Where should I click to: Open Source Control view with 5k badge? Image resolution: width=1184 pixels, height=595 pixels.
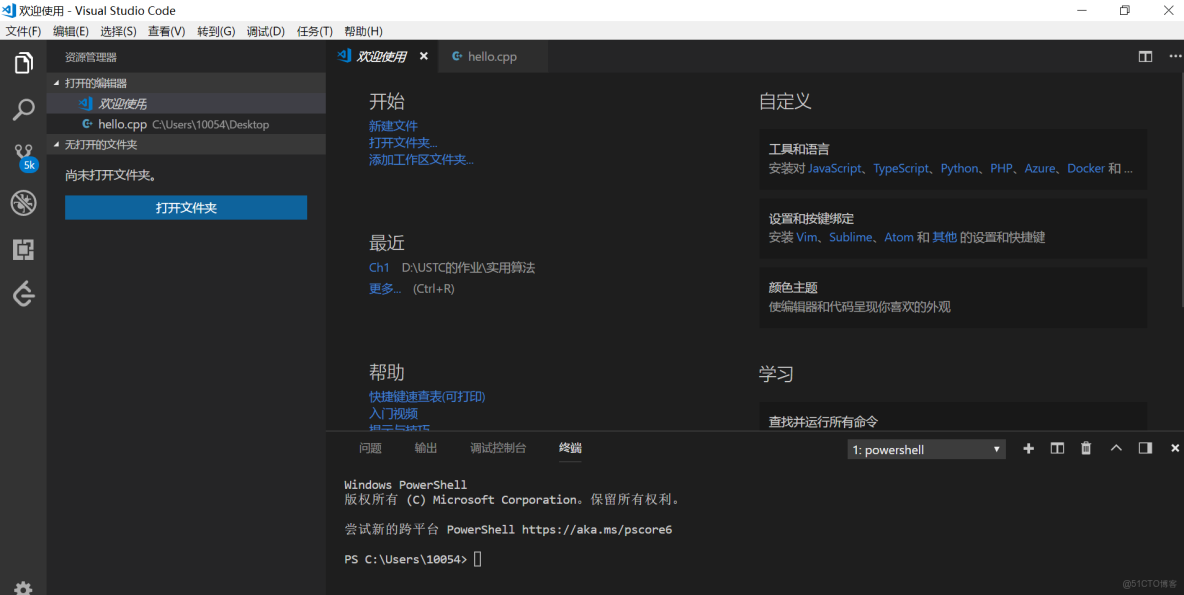[x=25, y=157]
